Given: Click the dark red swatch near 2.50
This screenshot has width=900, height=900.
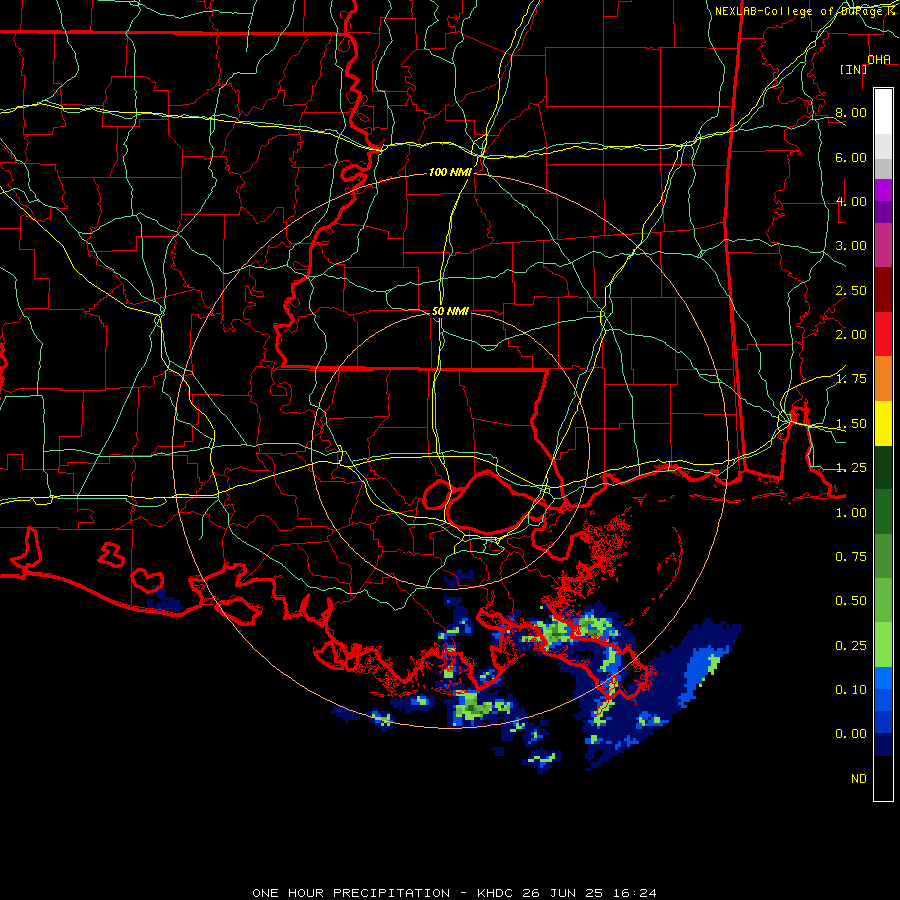Looking at the screenshot, I should pos(883,290).
